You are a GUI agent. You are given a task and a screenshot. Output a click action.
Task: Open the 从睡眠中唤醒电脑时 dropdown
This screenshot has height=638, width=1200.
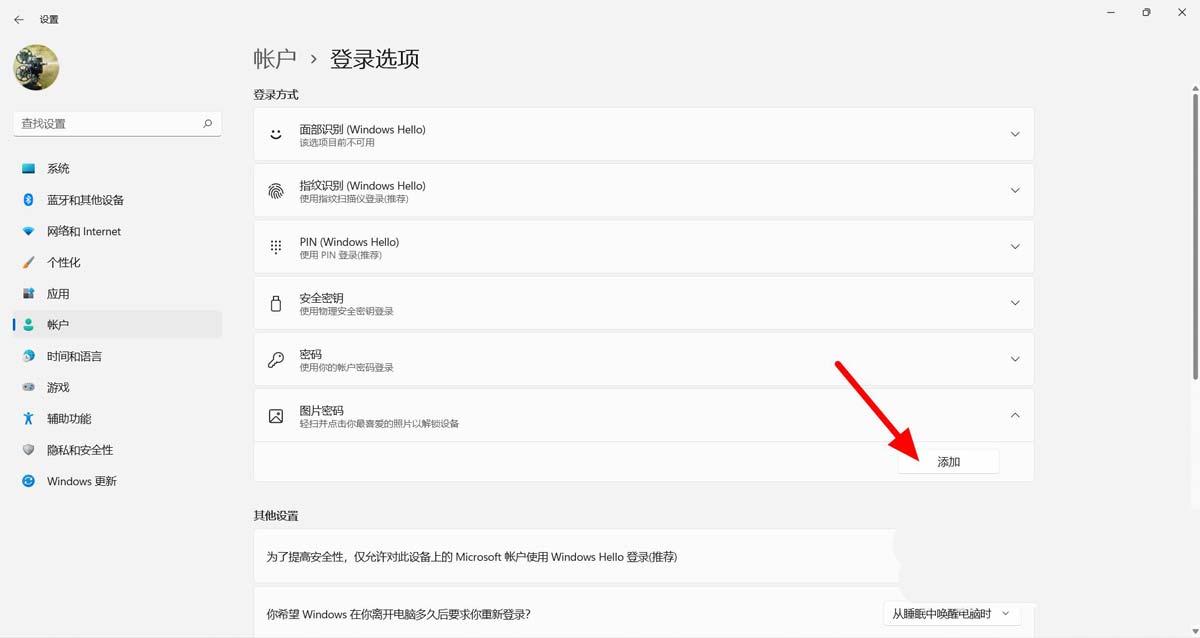coord(950,613)
